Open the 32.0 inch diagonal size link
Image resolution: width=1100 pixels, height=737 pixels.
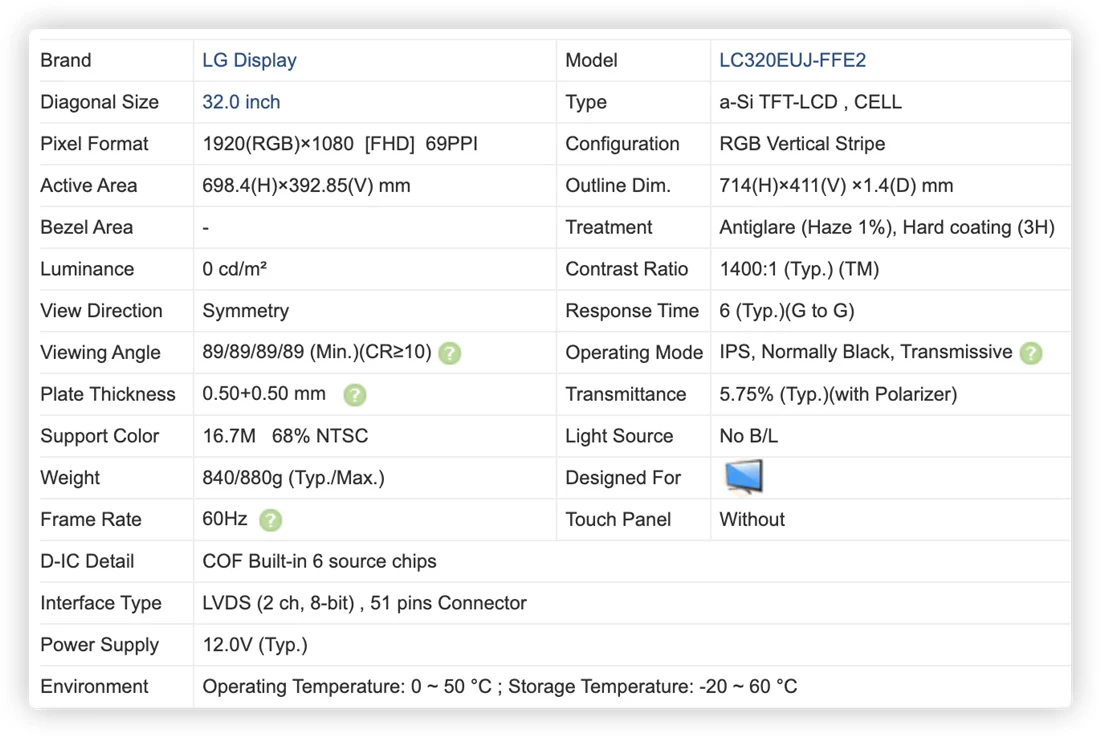pyautogui.click(x=241, y=102)
